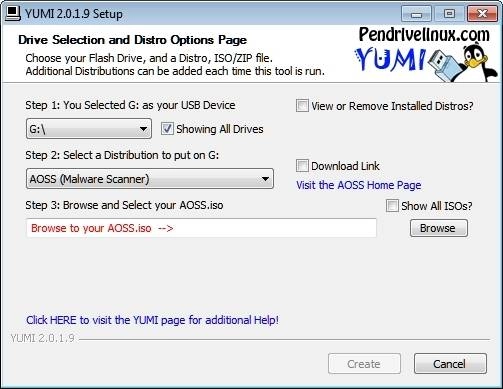The image size is (503, 389).
Task: Click the Drive Selection and Distro Options heading
Action: (133, 40)
